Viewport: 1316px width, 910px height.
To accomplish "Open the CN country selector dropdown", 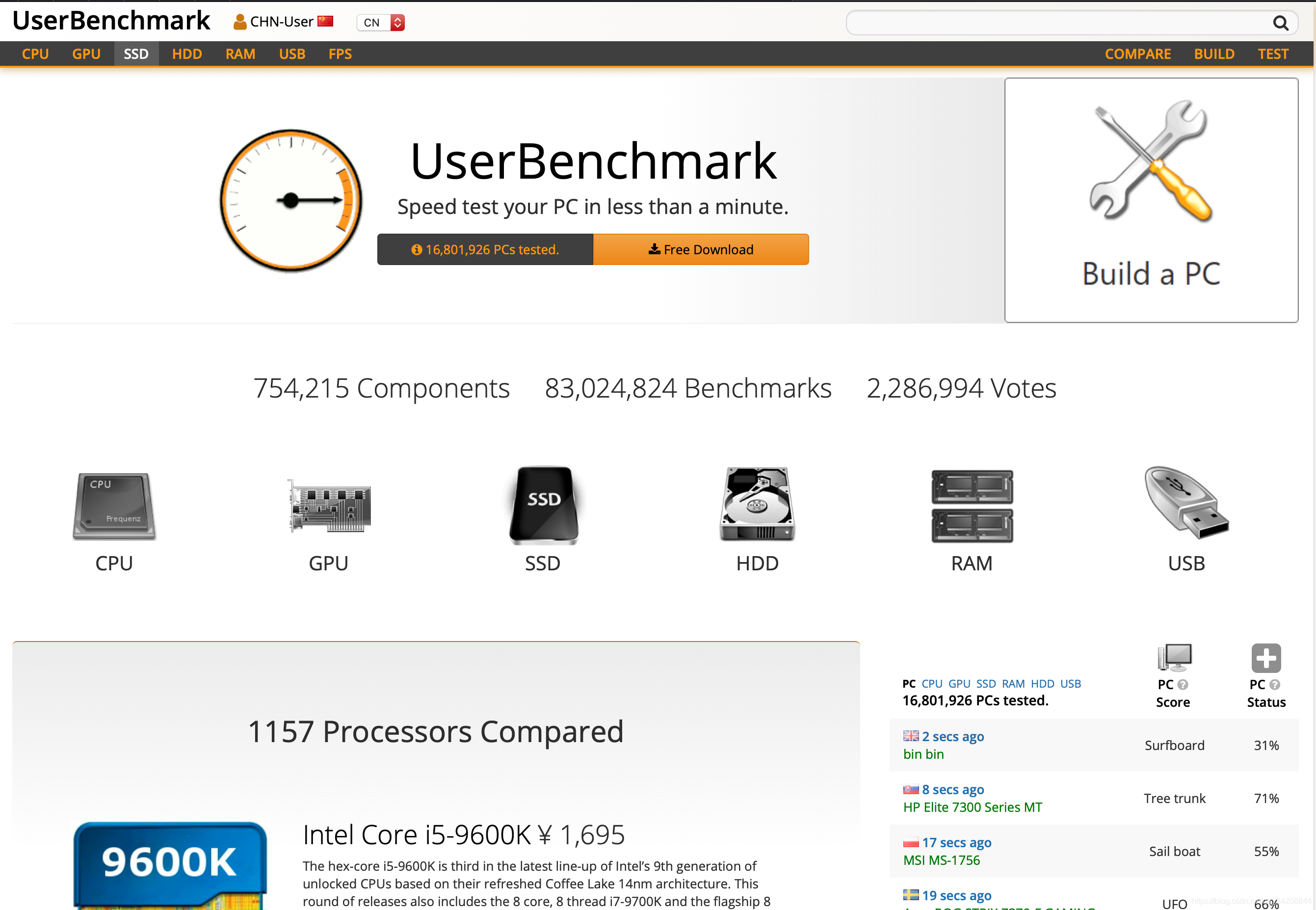I will click(x=396, y=22).
